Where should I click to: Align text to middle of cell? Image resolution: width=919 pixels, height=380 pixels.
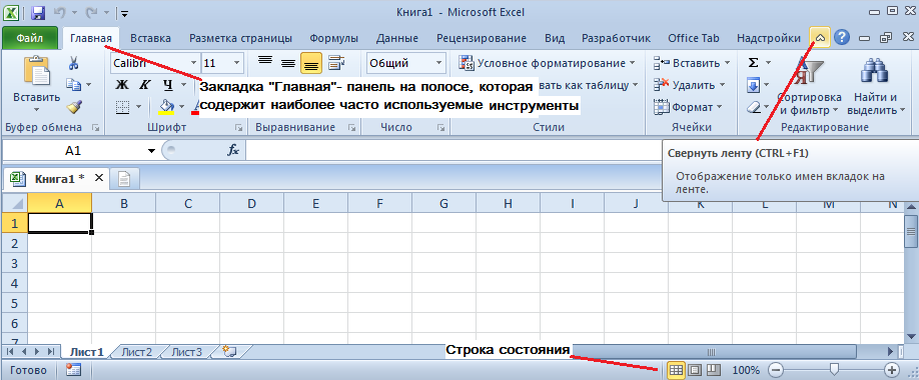pyautogui.click(x=288, y=63)
